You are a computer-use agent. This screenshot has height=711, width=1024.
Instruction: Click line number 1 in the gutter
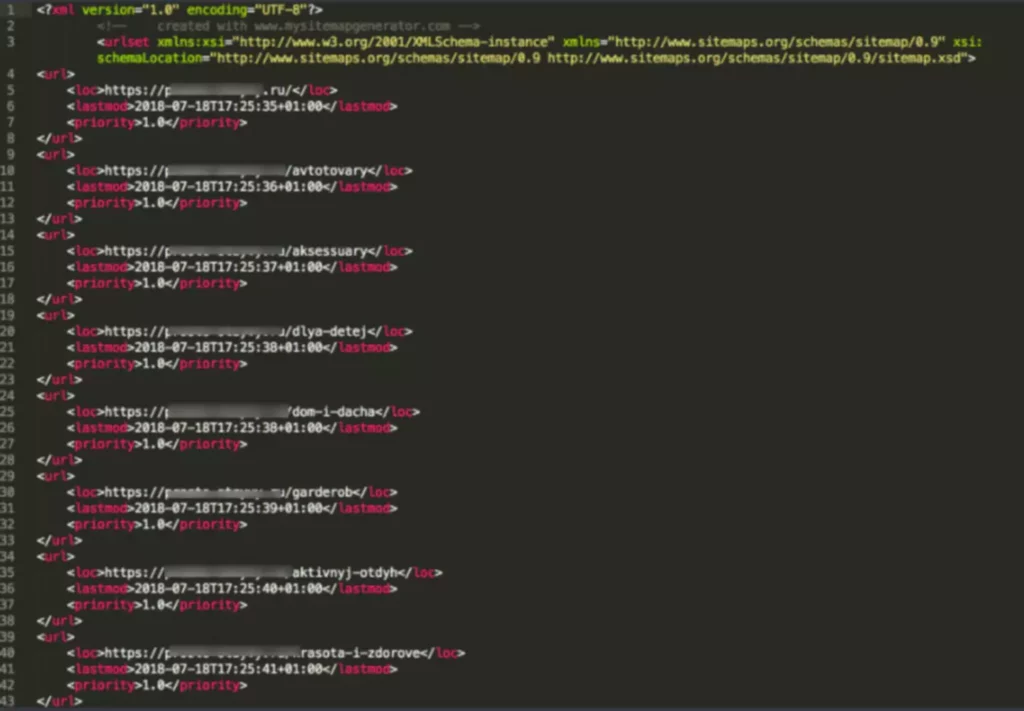9,9
